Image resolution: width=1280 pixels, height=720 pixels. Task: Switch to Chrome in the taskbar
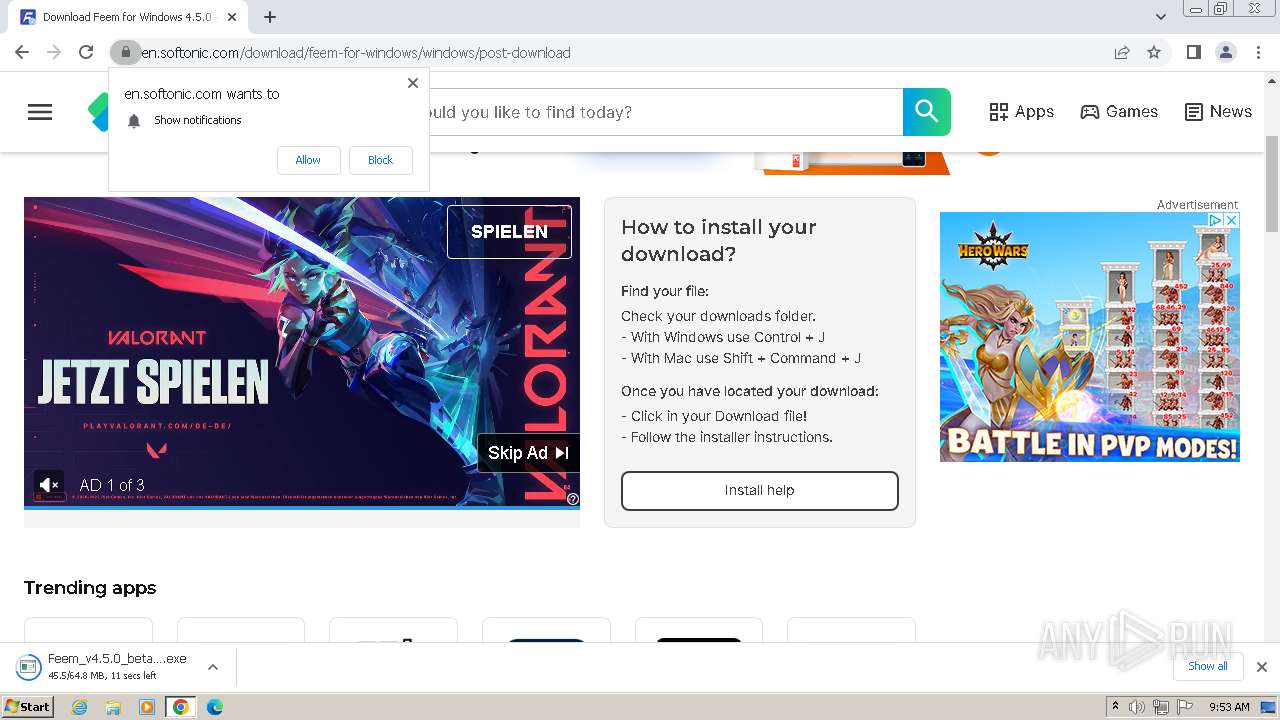(180, 707)
